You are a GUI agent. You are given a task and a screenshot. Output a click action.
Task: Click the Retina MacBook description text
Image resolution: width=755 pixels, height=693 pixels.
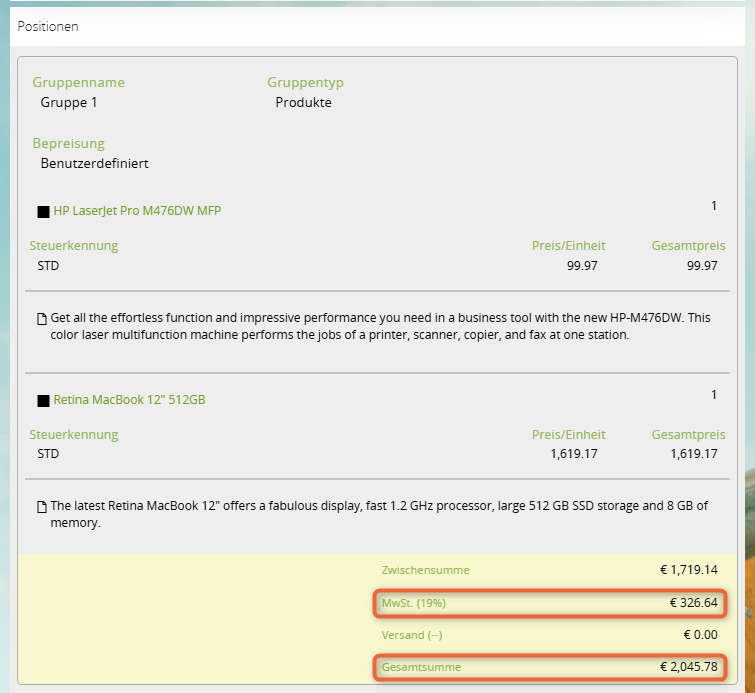coord(379,514)
